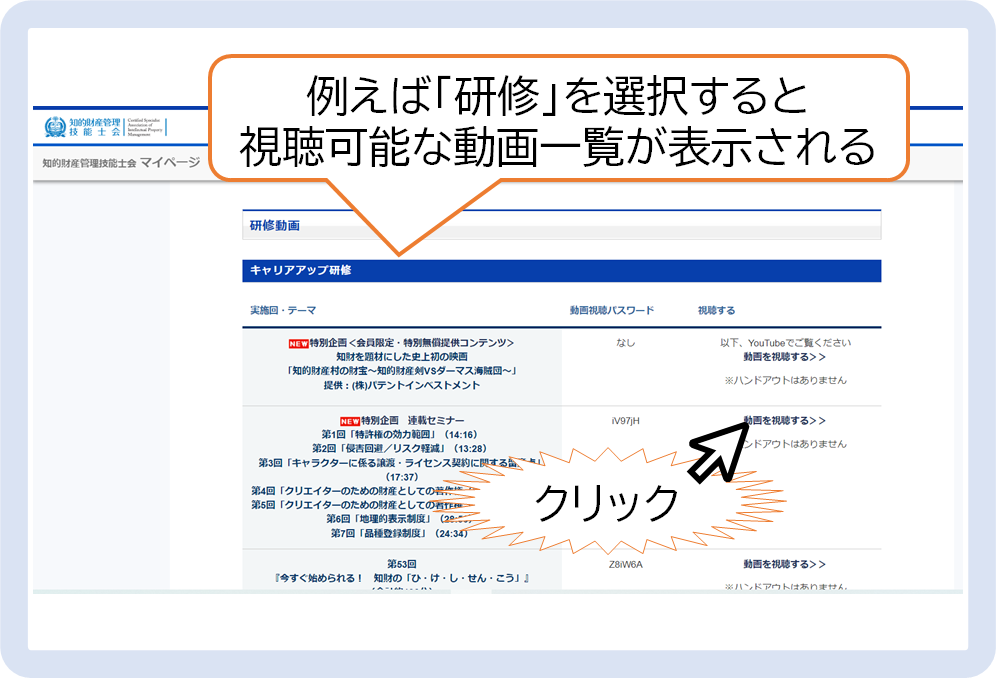The image size is (996, 678).
Task: Open 動画を視聴する link for 連載セミナー
Action: (784, 420)
